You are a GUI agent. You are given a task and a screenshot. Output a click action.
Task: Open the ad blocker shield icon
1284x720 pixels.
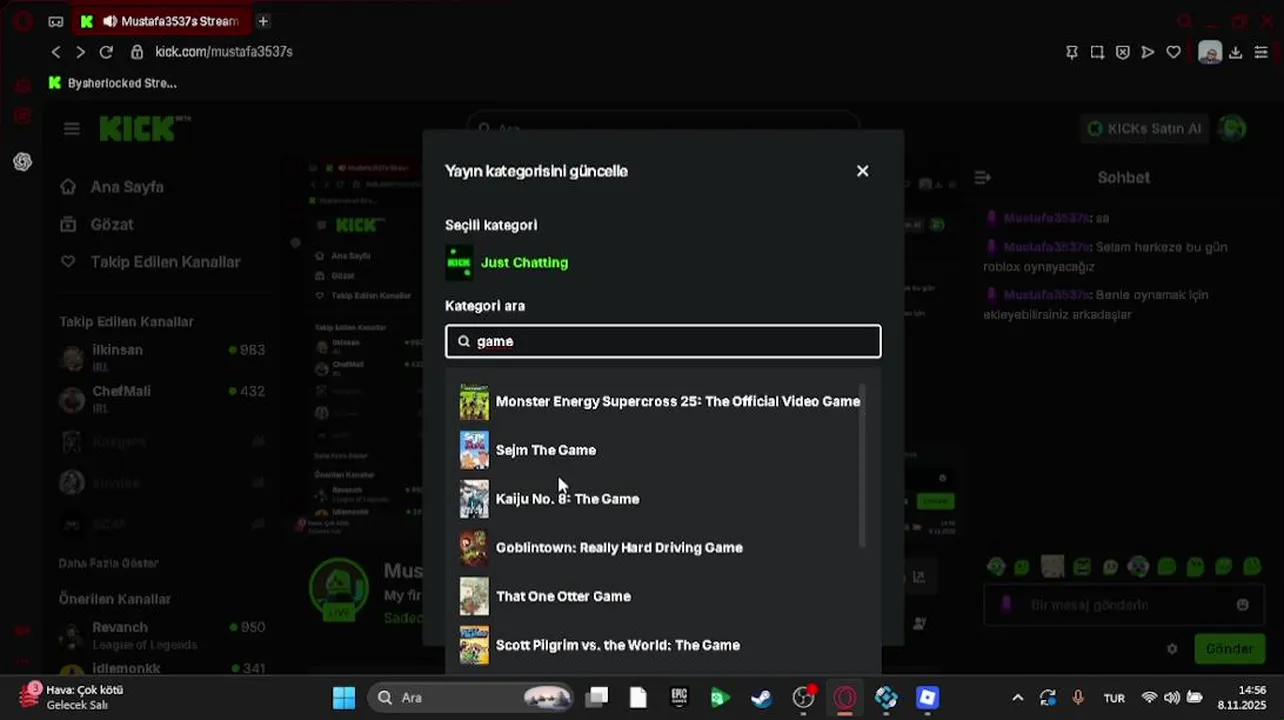1123,52
